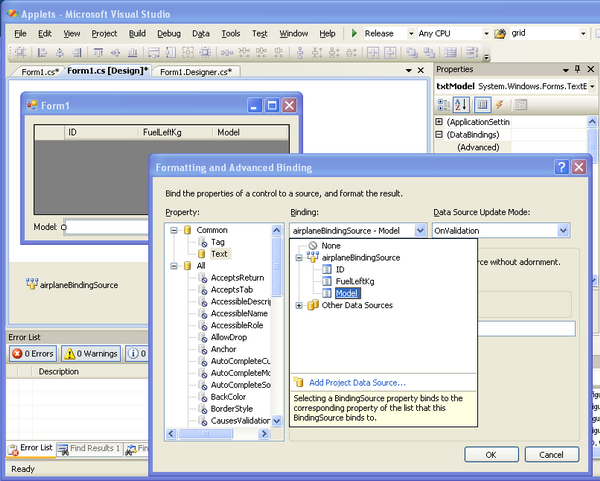Click the Add Project Data Source link
This screenshot has height=481, width=600.
(x=357, y=383)
